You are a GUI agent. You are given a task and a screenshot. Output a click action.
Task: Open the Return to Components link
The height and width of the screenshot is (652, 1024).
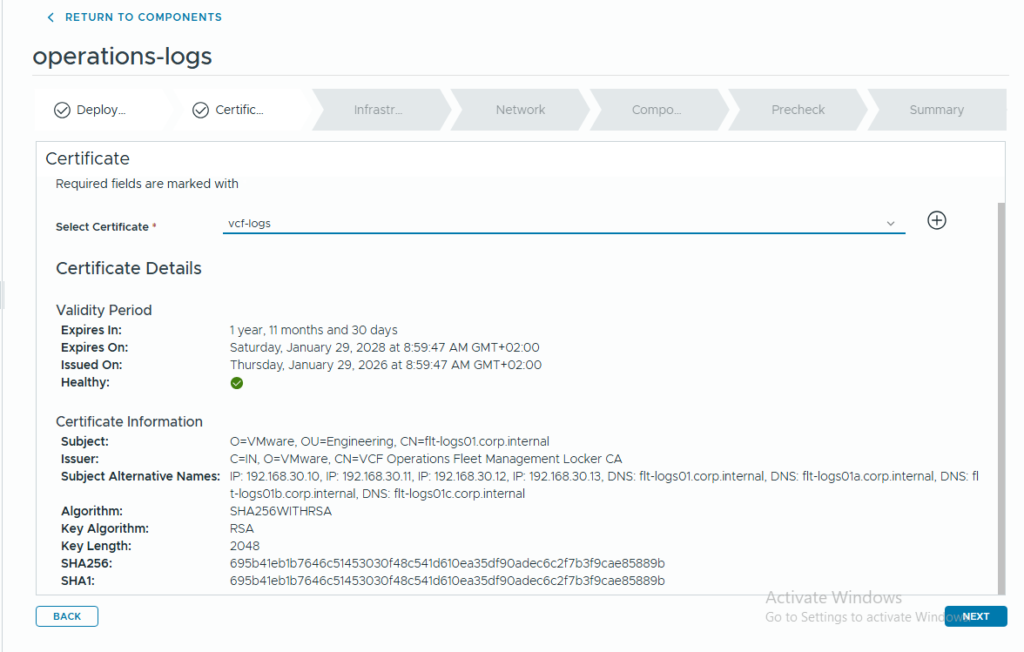click(x=143, y=17)
